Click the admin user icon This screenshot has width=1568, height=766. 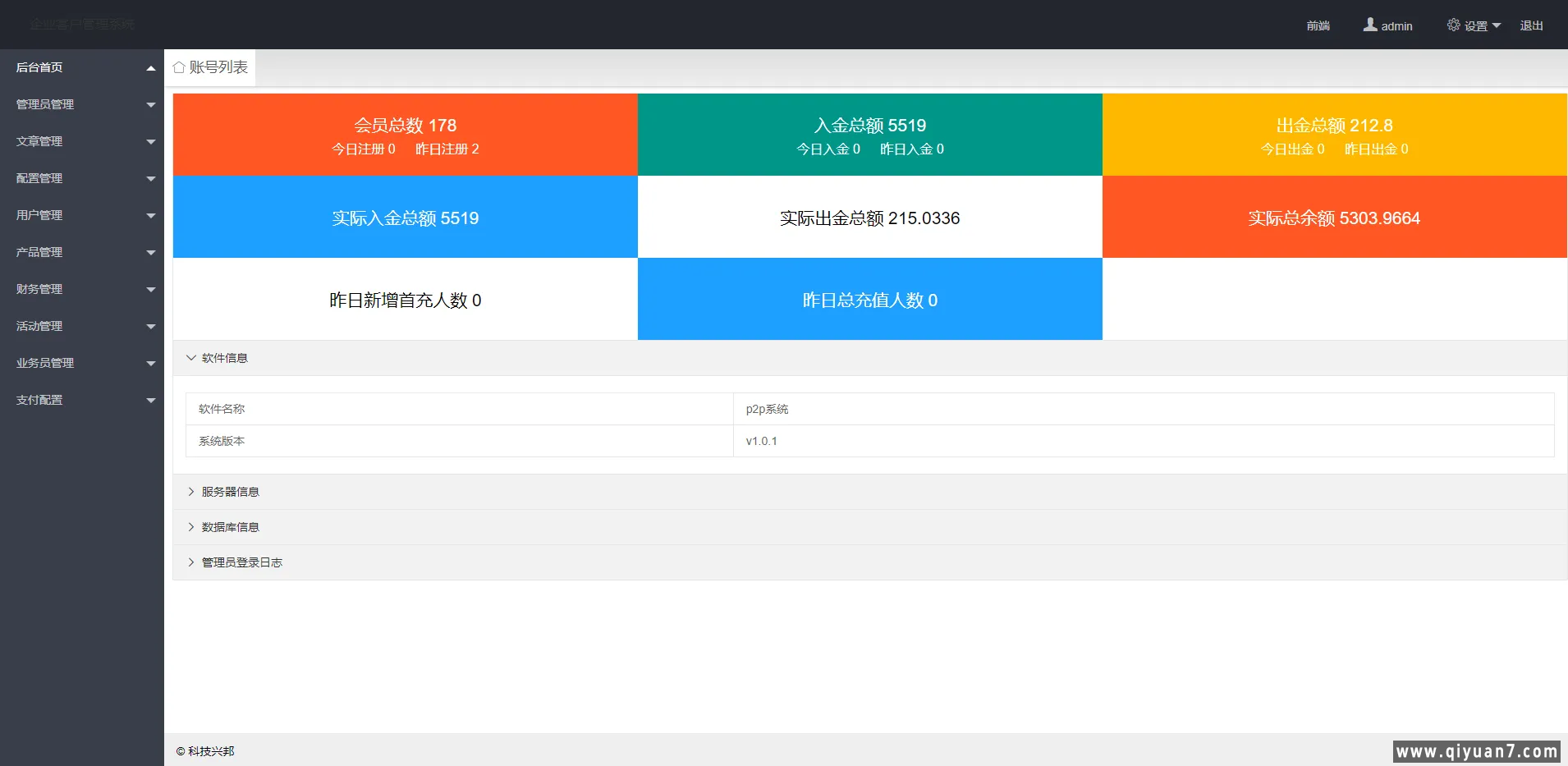tap(1370, 25)
